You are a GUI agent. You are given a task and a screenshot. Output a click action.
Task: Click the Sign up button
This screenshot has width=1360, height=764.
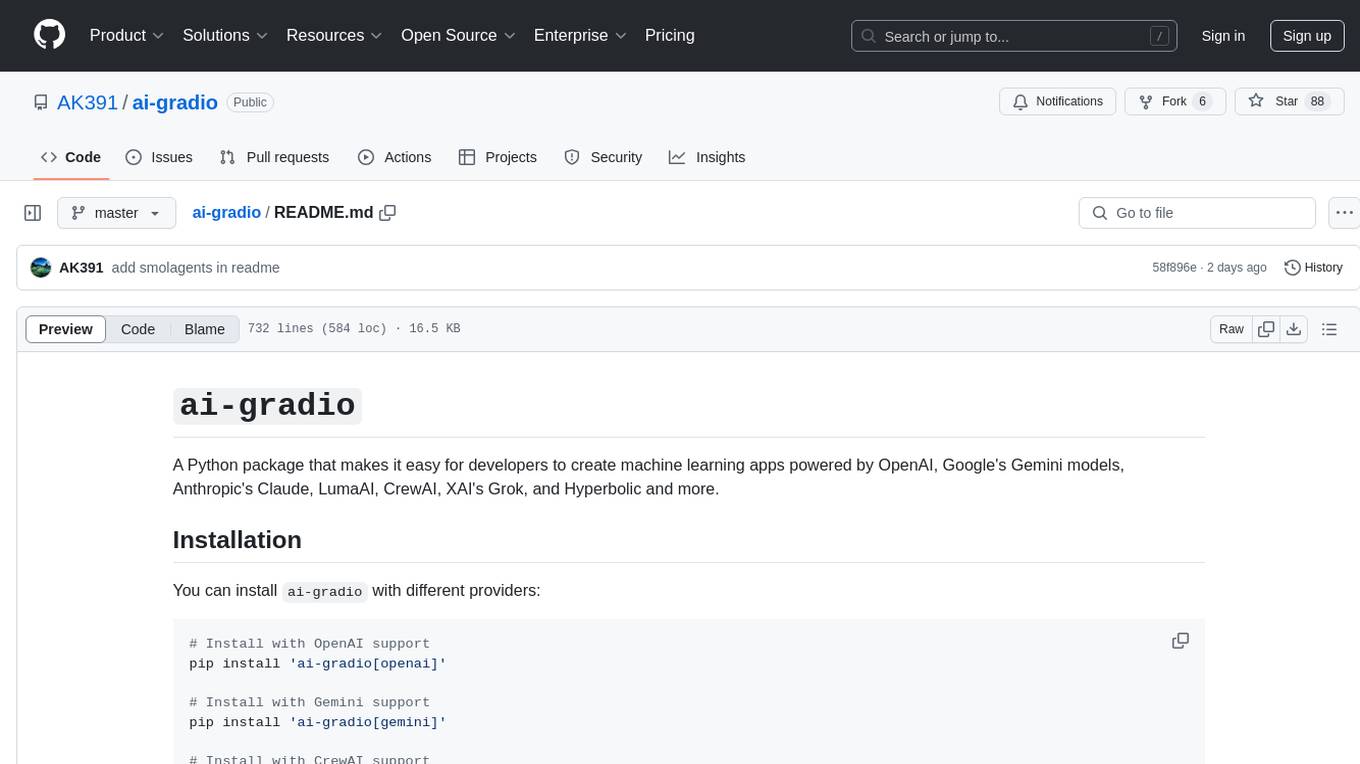1307,36
